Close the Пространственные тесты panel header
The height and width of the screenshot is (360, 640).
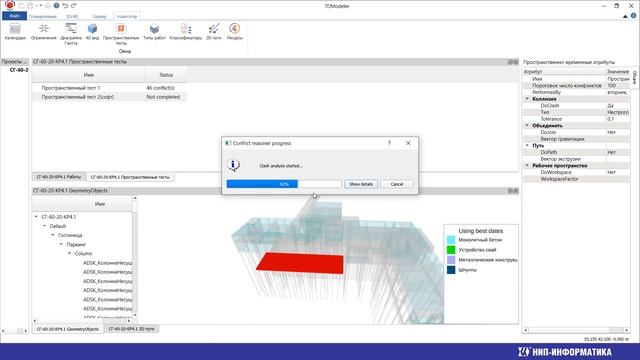click(x=516, y=62)
